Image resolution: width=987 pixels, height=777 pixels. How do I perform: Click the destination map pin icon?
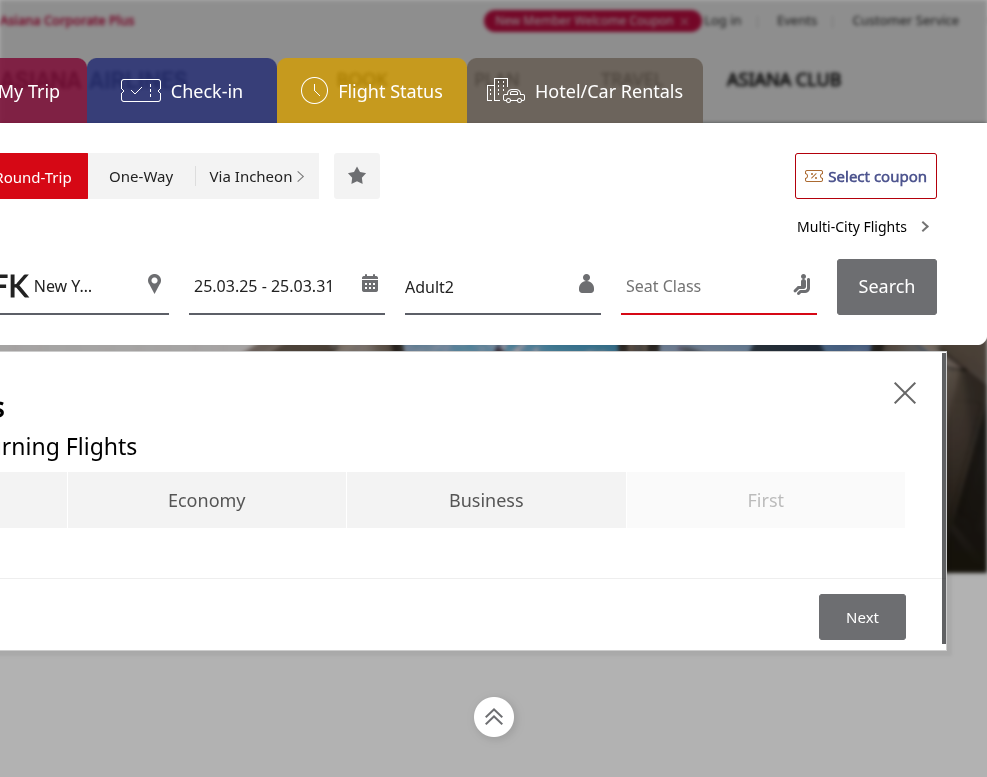[154, 284]
